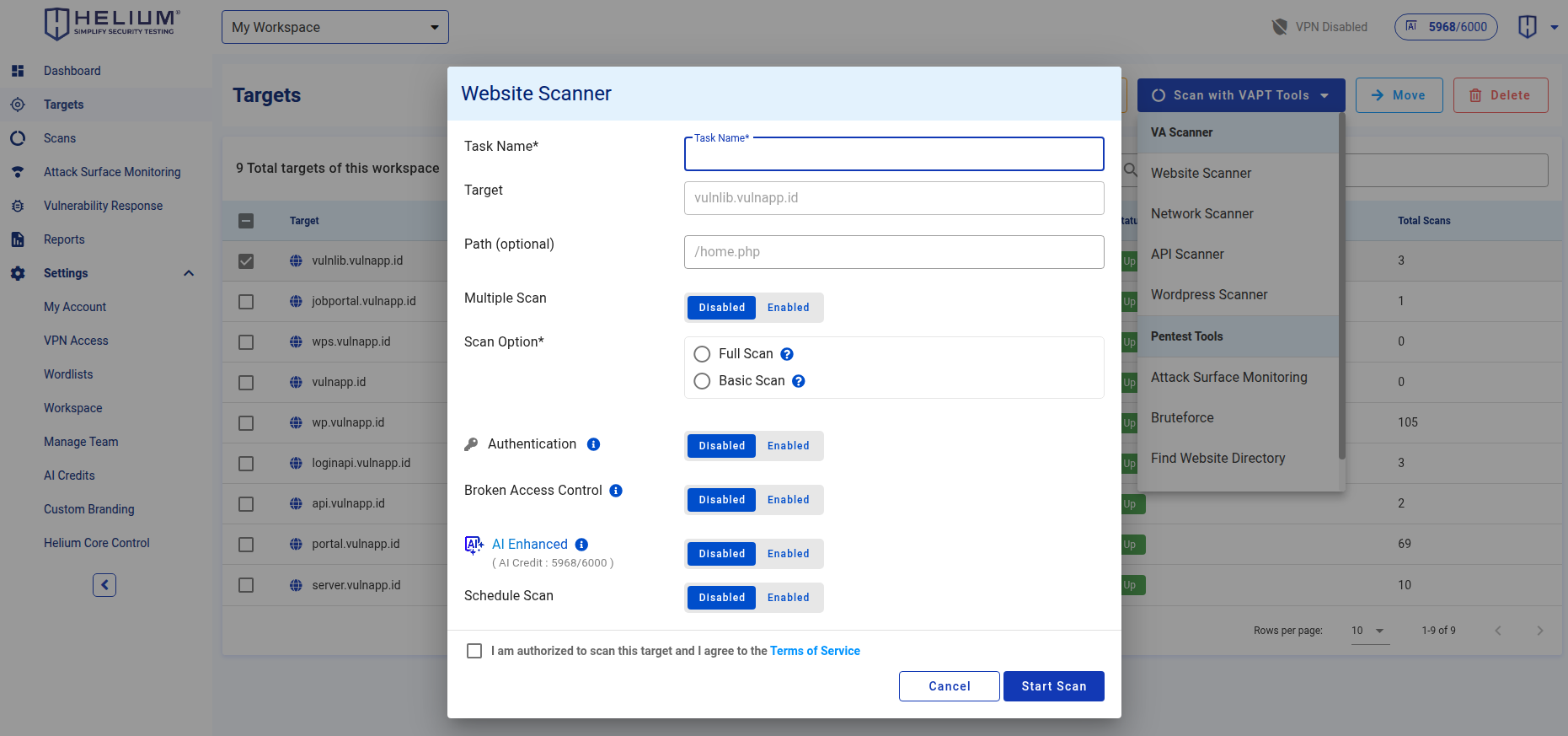Enable Broken Access Control toggle
This screenshot has height=736, width=1568.
[789, 500]
